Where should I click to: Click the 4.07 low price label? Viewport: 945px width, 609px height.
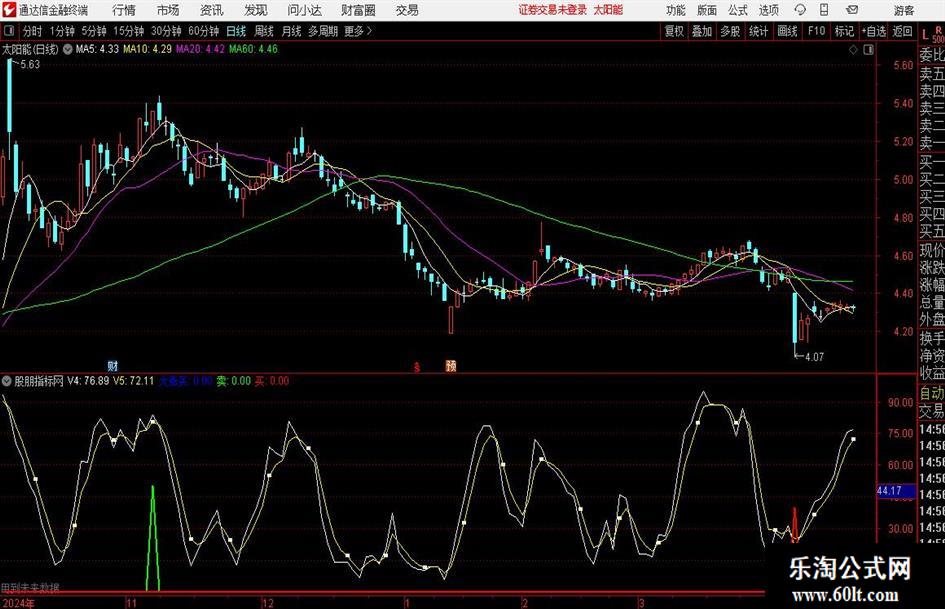coord(814,357)
